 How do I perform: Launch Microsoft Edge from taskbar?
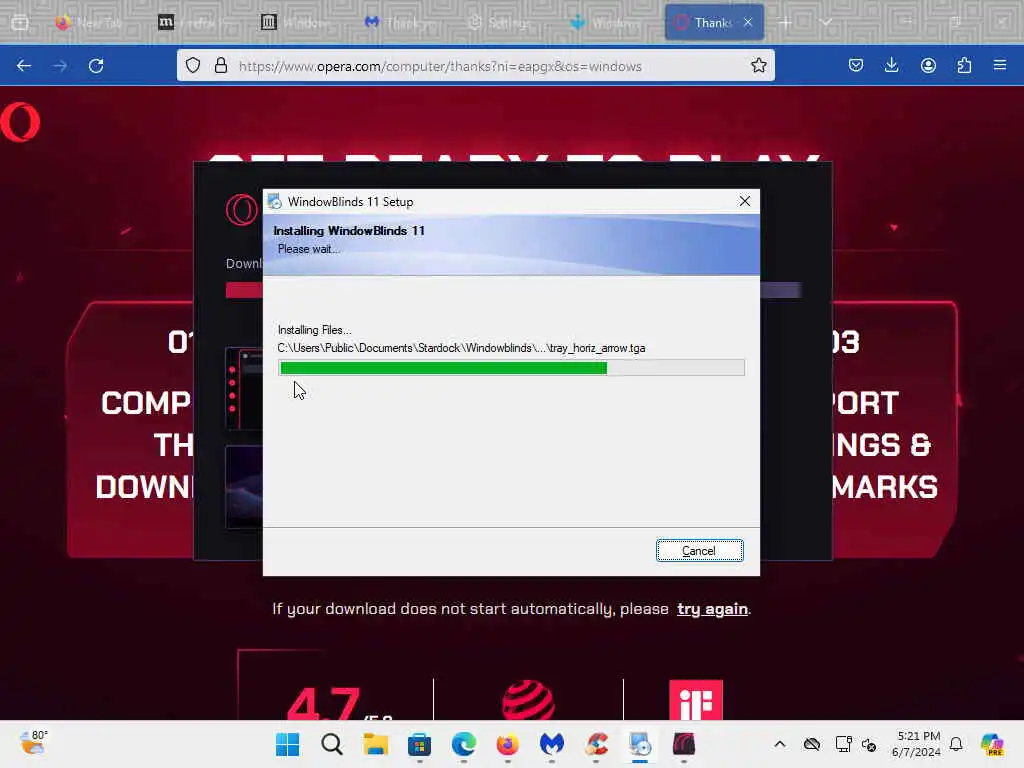pos(464,744)
